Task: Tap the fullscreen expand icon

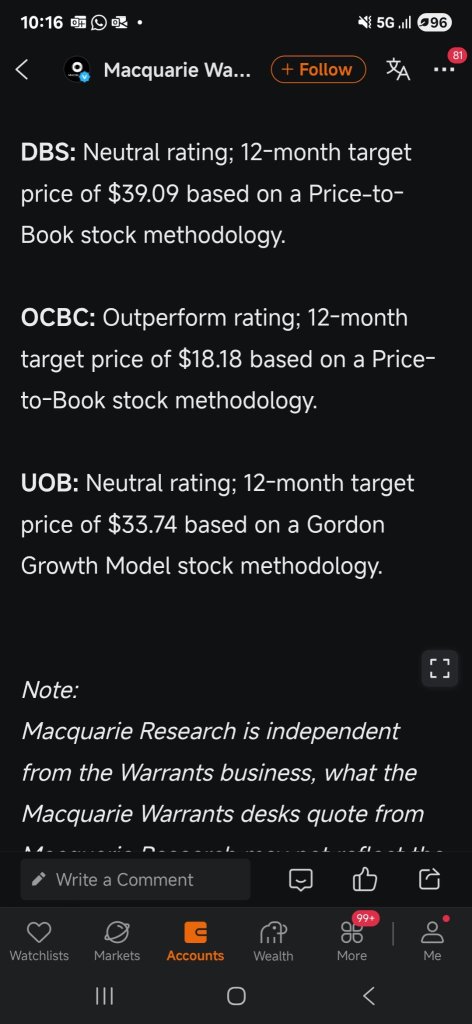Action: pos(439,668)
